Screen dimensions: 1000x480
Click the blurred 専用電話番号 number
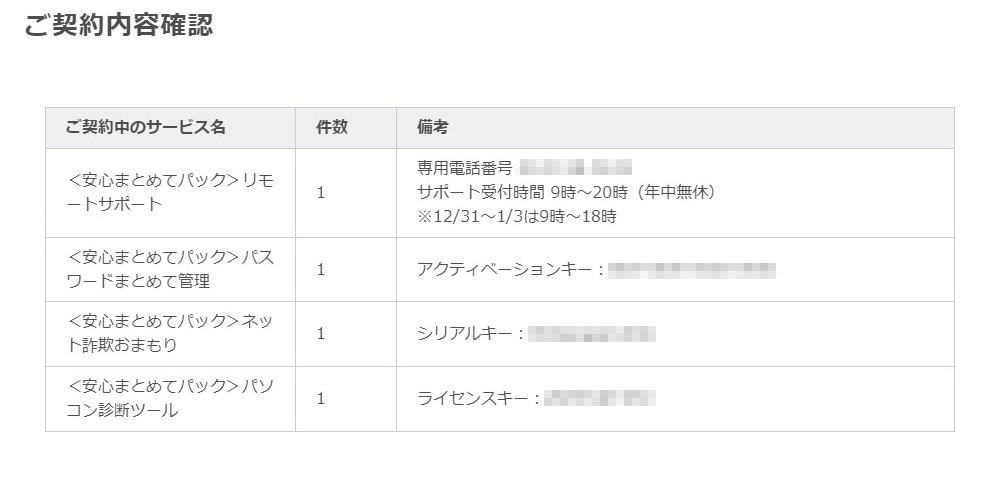tap(575, 168)
